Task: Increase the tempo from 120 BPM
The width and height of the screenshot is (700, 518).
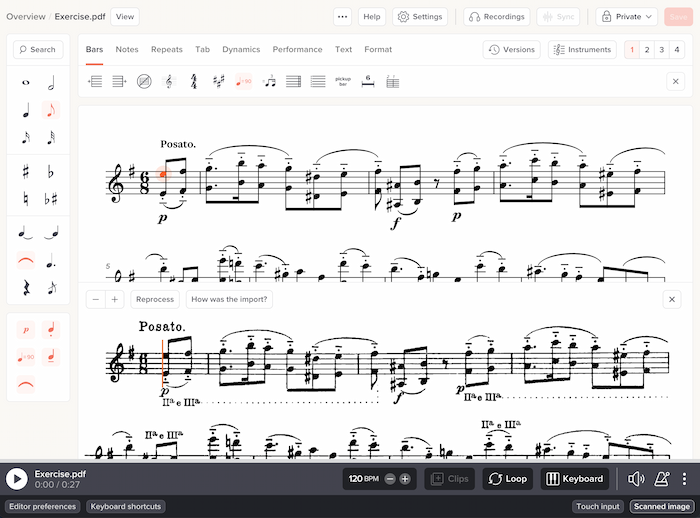Action: click(405, 479)
